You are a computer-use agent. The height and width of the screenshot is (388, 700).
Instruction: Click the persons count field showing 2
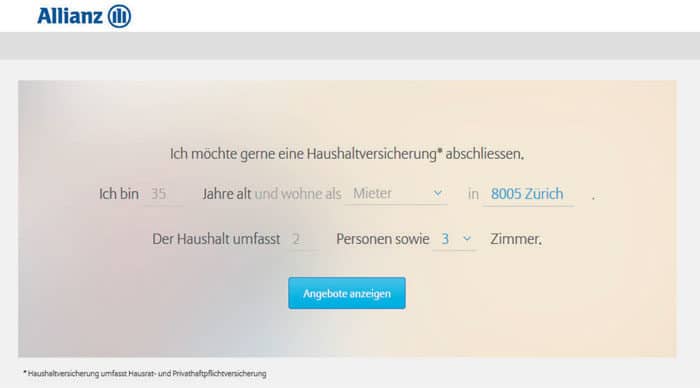pyautogui.click(x=304, y=239)
